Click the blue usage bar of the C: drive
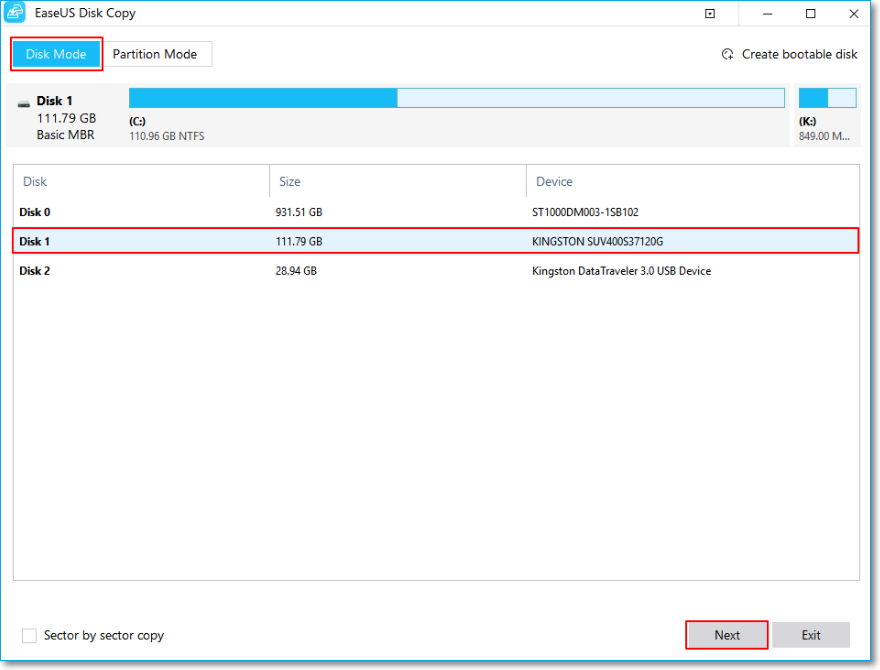Image resolution: width=880 pixels, height=670 pixels. (260, 97)
